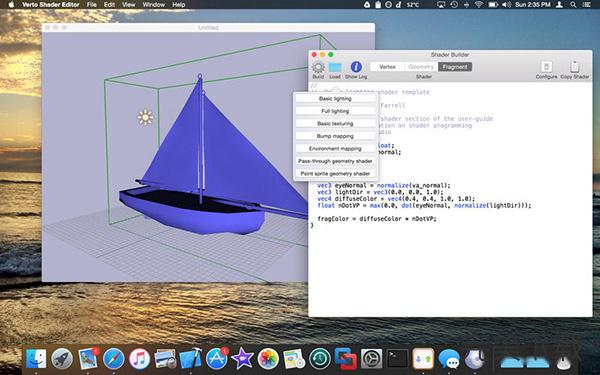600x375 pixels.
Task: Open Finder from the dock
Action: click(36, 359)
